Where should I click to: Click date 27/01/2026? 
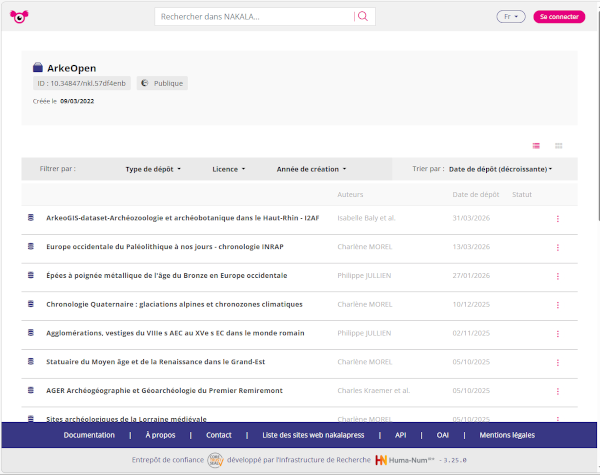471,275
